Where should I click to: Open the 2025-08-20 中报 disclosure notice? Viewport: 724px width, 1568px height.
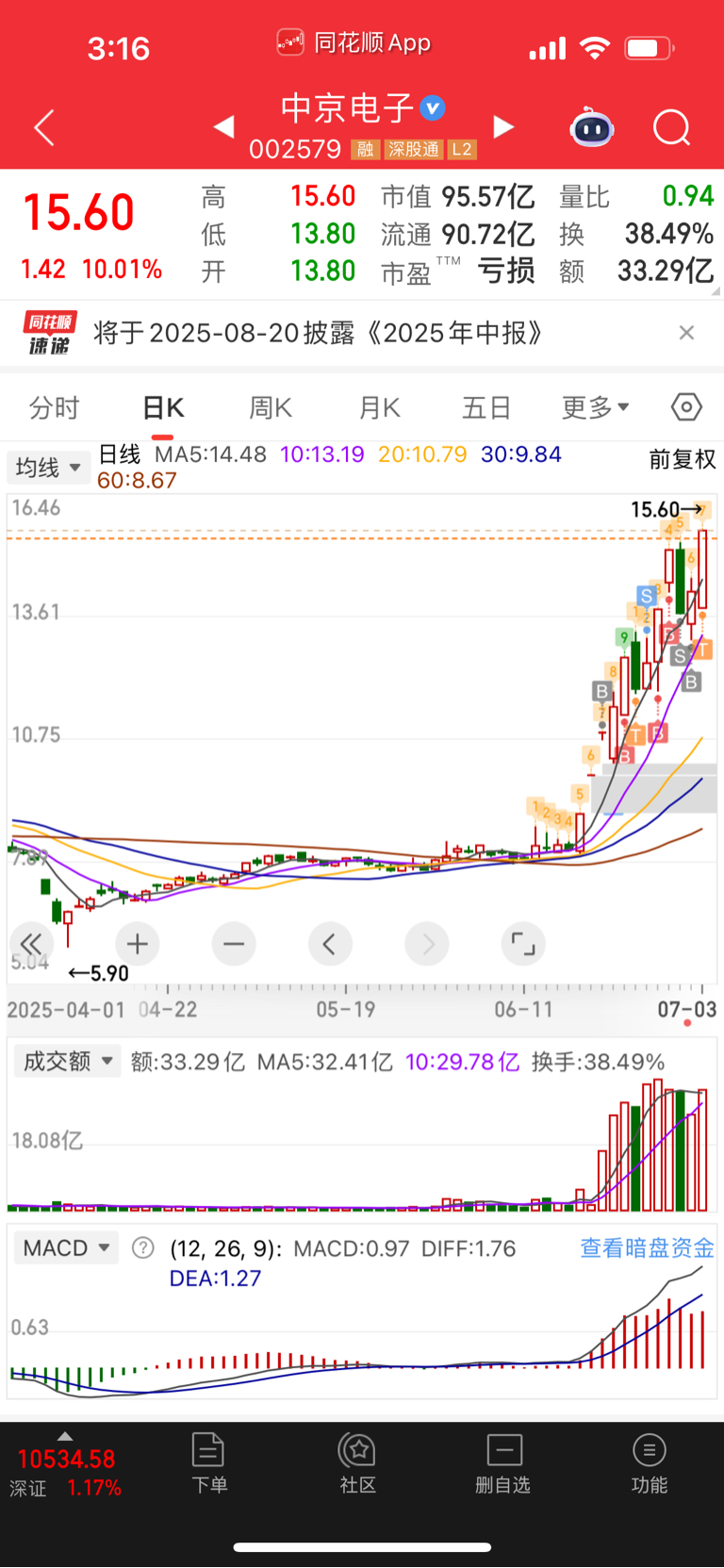click(x=319, y=333)
